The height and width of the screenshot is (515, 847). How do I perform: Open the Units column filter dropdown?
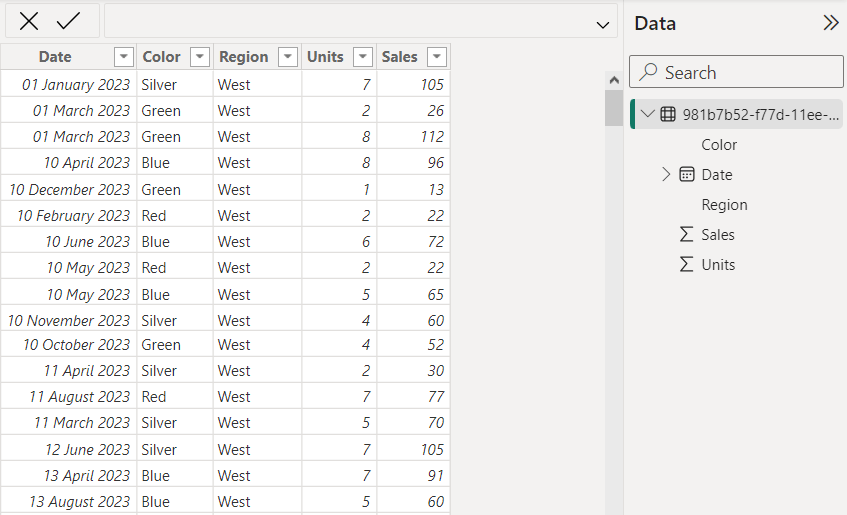click(x=363, y=56)
